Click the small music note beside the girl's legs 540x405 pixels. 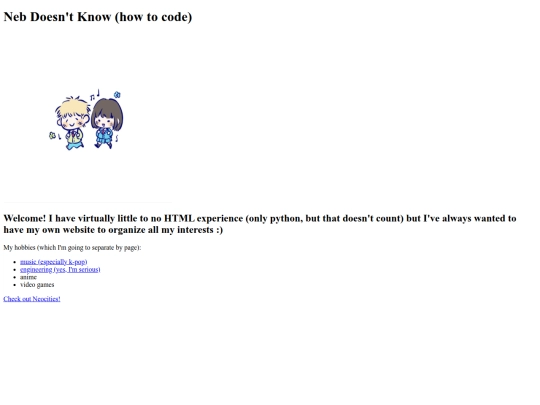click(117, 138)
